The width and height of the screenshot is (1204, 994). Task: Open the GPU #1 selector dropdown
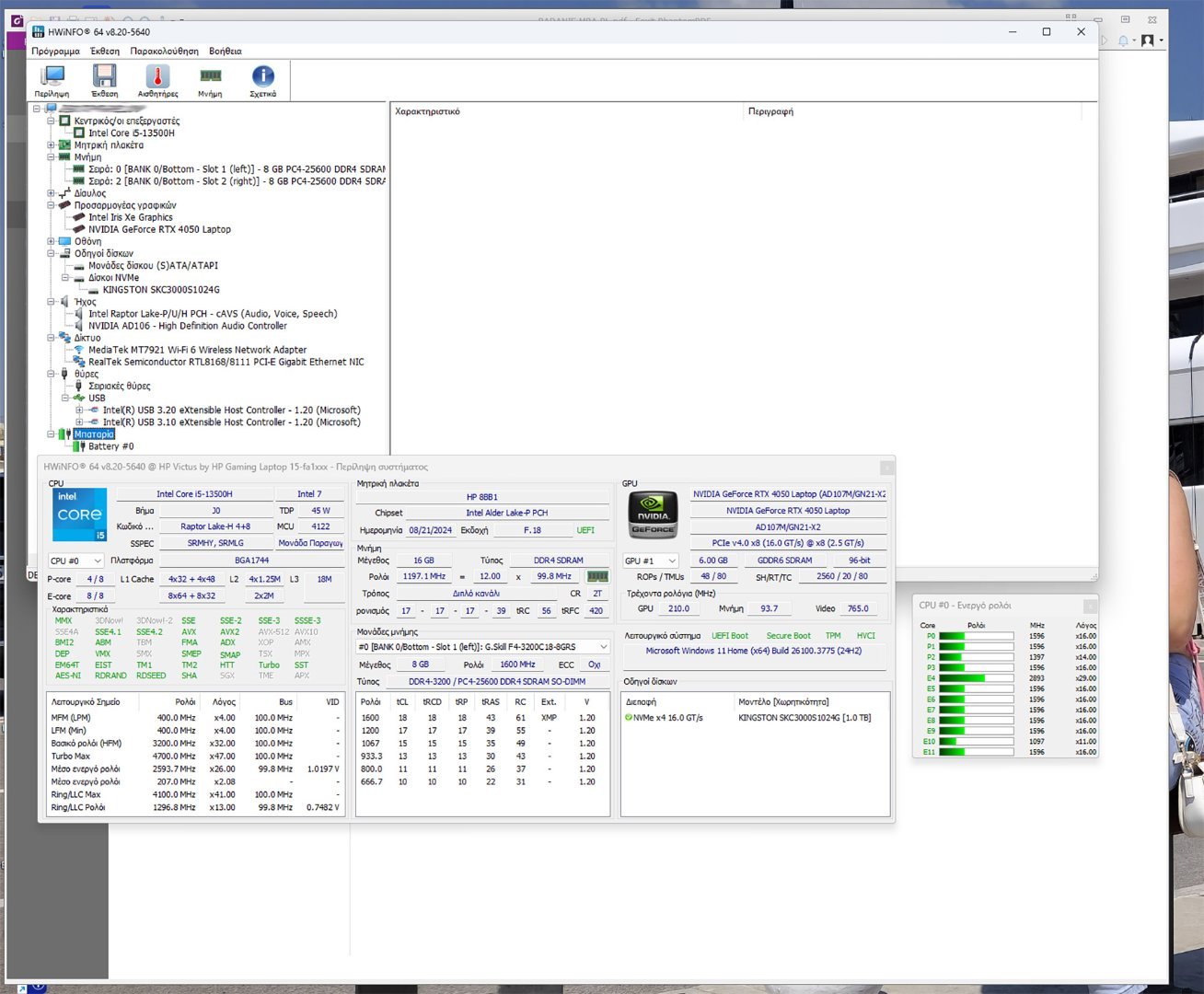(651, 561)
